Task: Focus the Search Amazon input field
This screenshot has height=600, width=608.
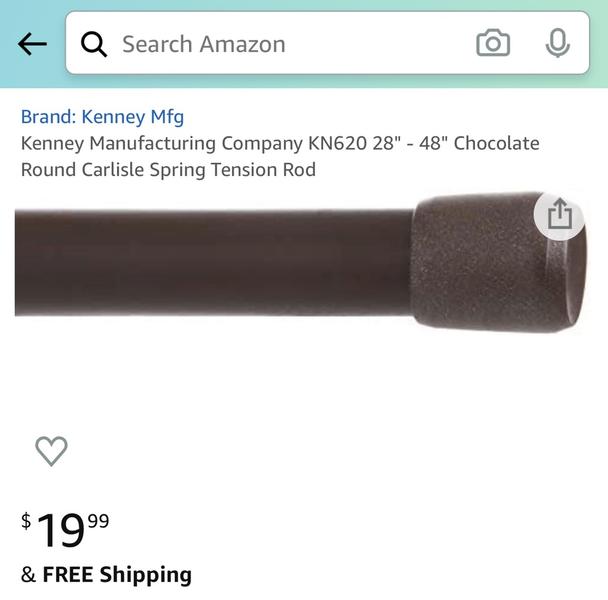Action: point(290,44)
